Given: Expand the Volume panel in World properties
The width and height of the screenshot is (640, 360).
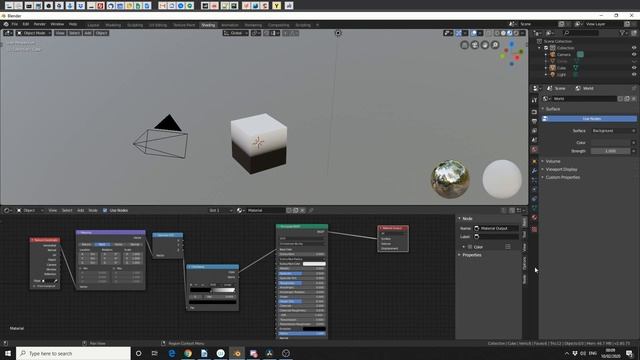Looking at the screenshot, I should click(x=553, y=161).
